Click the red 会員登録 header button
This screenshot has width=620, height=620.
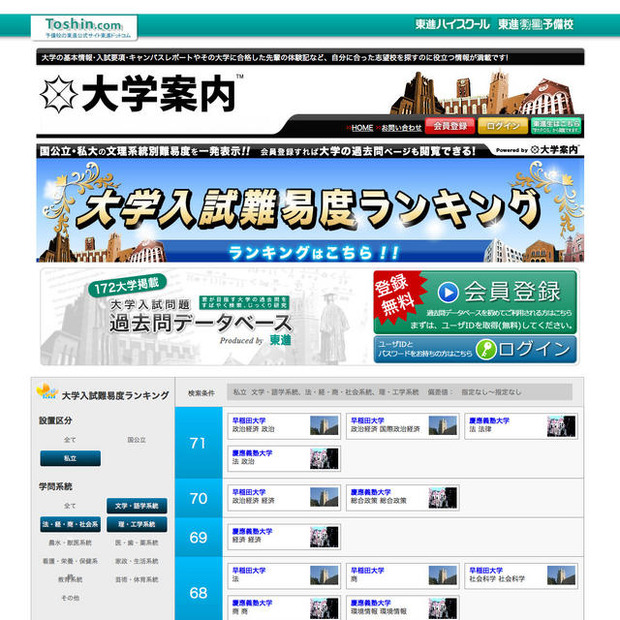450,126
